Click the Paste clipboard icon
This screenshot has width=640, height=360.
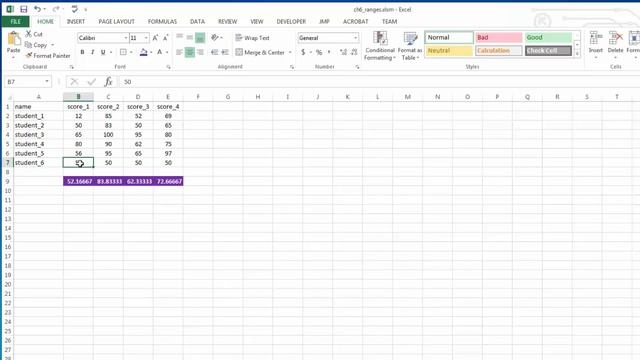(x=13, y=39)
